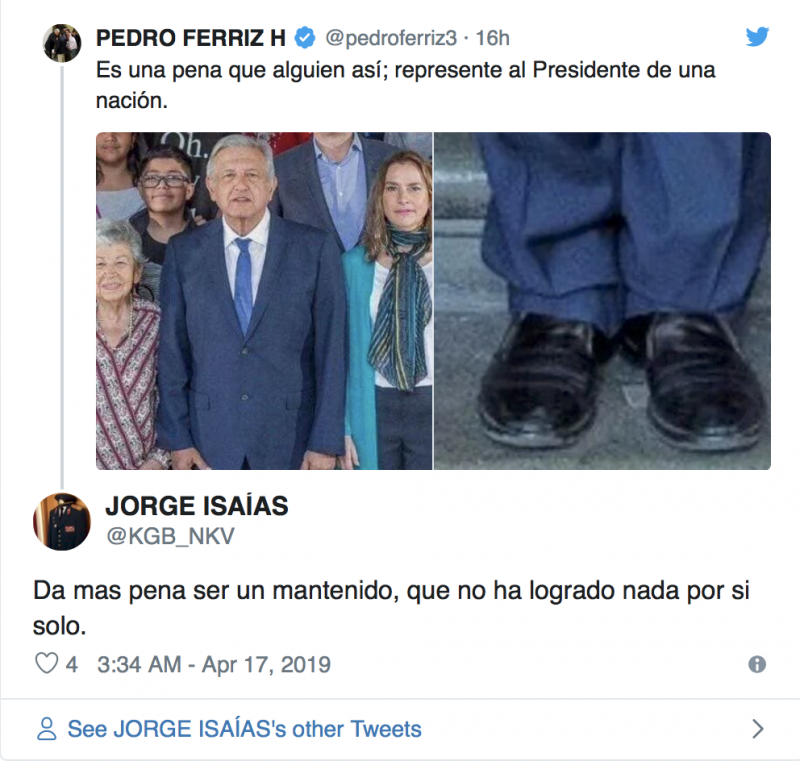Screen dimensions: 800x761
Task: Expand with the right chevron arrow
Action: click(x=758, y=728)
